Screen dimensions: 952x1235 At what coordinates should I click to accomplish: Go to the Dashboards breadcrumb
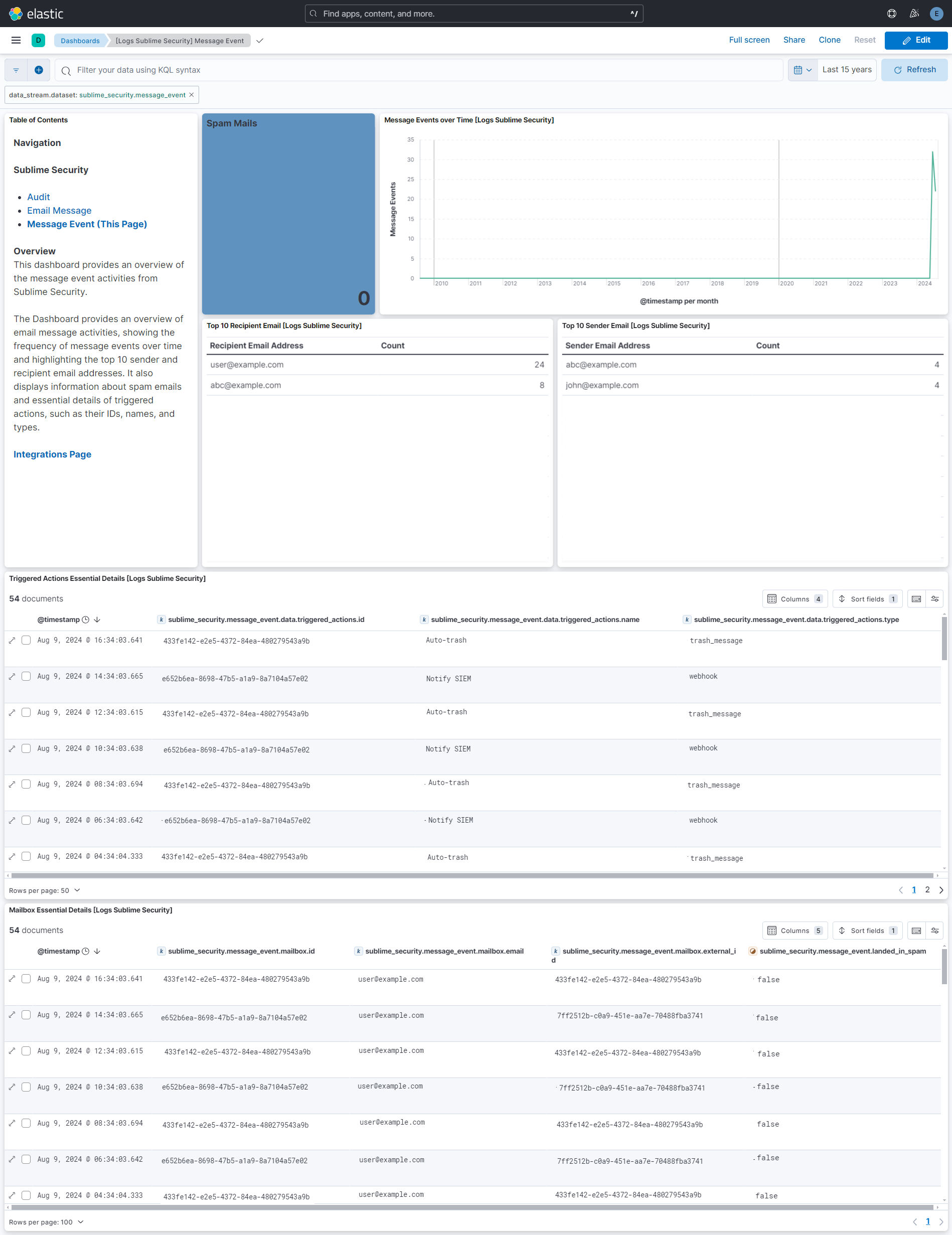[x=80, y=40]
